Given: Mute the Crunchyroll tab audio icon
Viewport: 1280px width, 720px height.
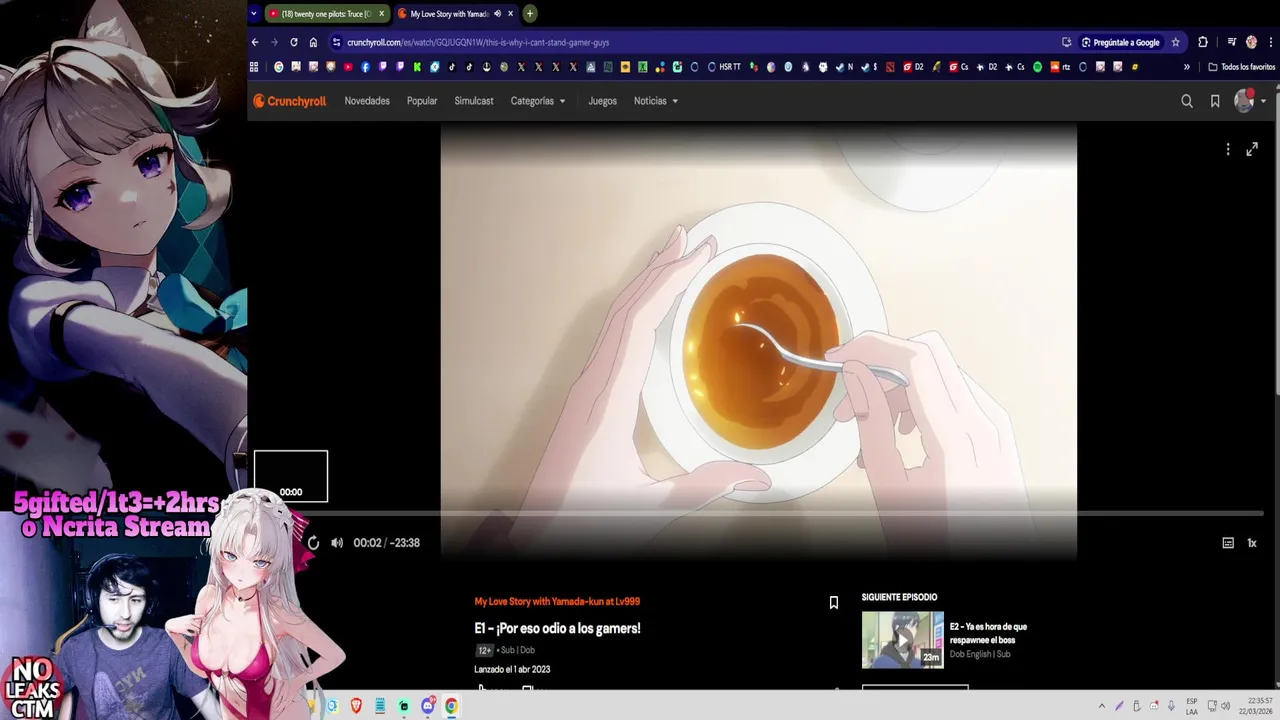Looking at the screenshot, I should [497, 14].
